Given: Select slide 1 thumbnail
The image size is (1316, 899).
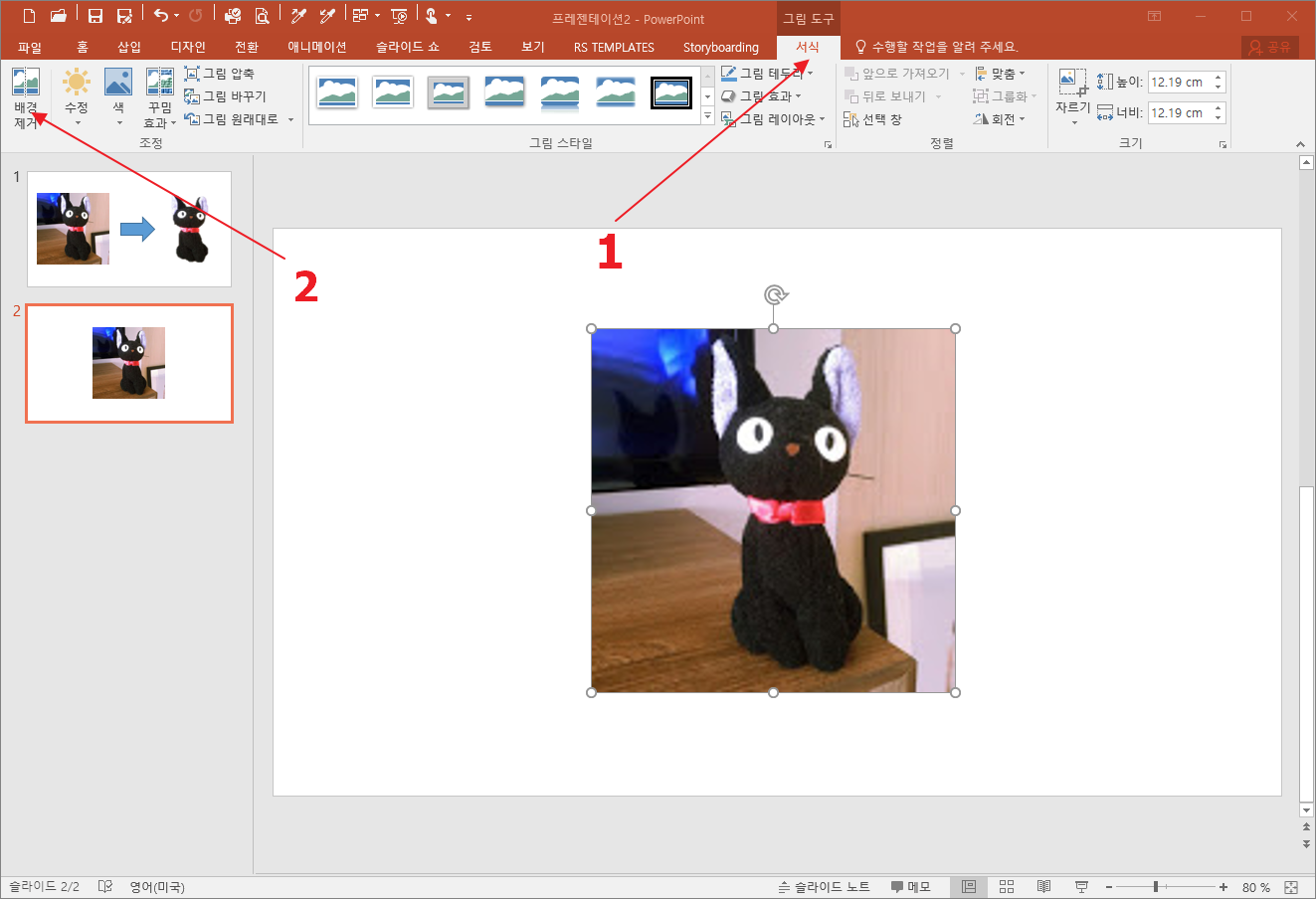Looking at the screenshot, I should click(x=129, y=229).
